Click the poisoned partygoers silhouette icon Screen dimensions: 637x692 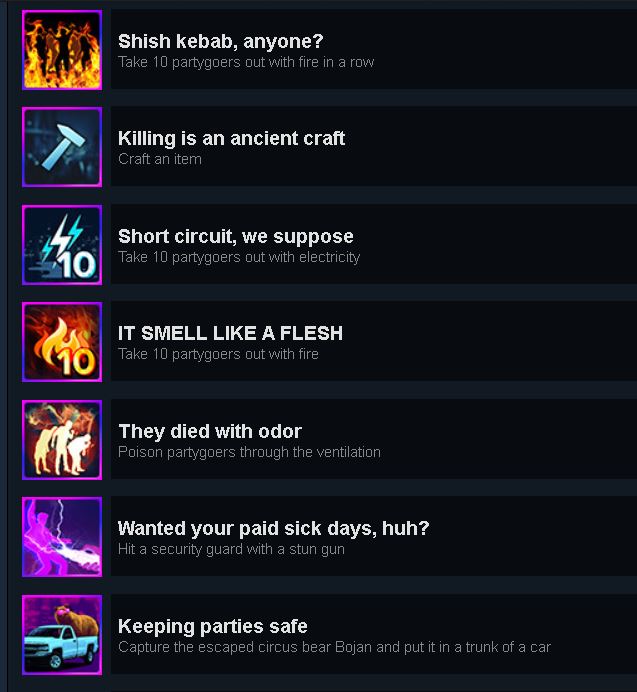point(62,440)
